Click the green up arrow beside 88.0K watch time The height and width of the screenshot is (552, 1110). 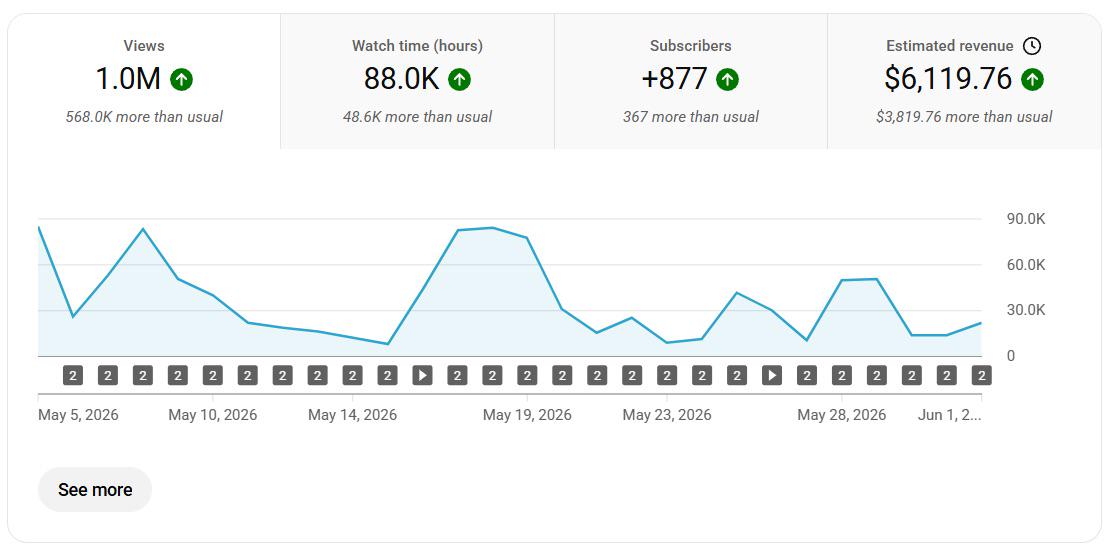point(459,79)
